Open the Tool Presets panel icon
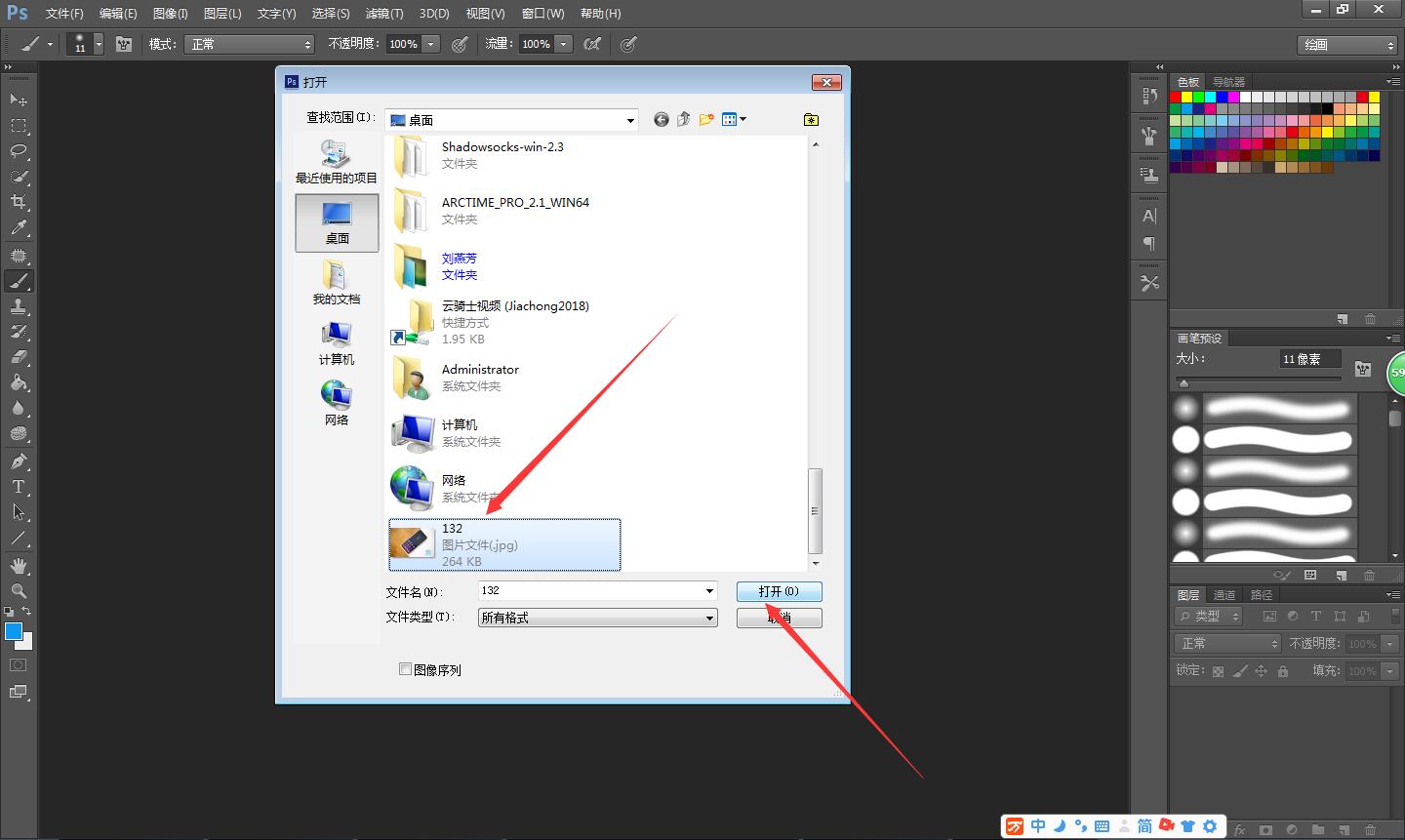Viewport: 1405px width, 840px height. [1149, 283]
